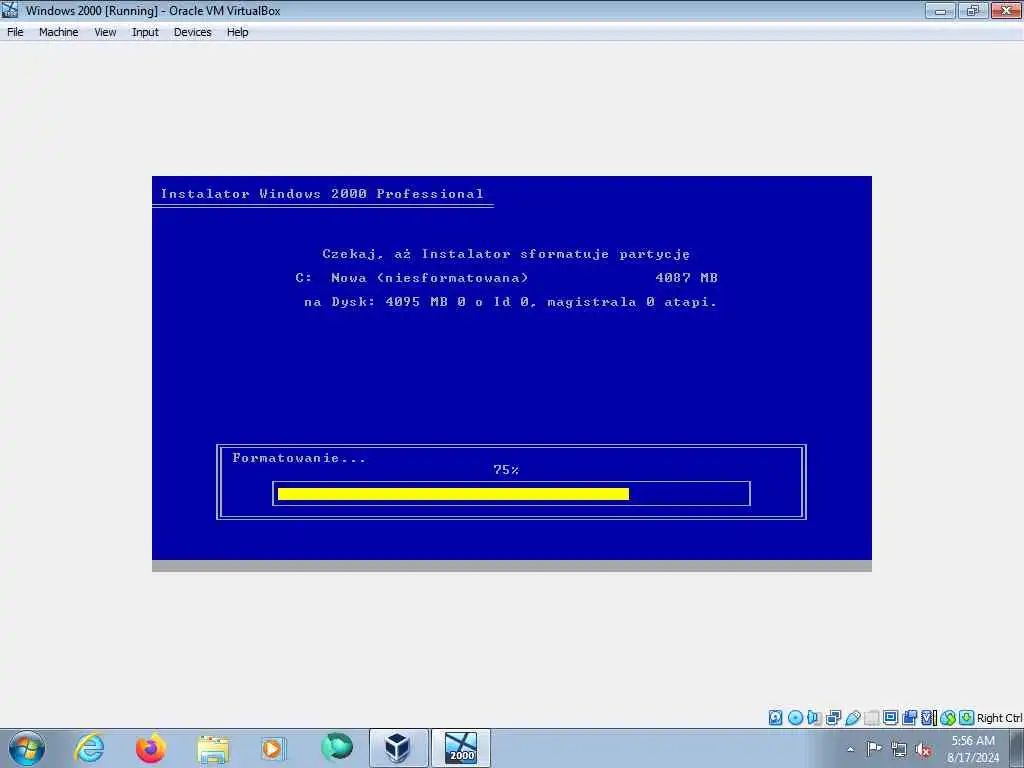1024x768 pixels.
Task: Open Windows Explorer folder from taskbar
Action: coord(213,749)
